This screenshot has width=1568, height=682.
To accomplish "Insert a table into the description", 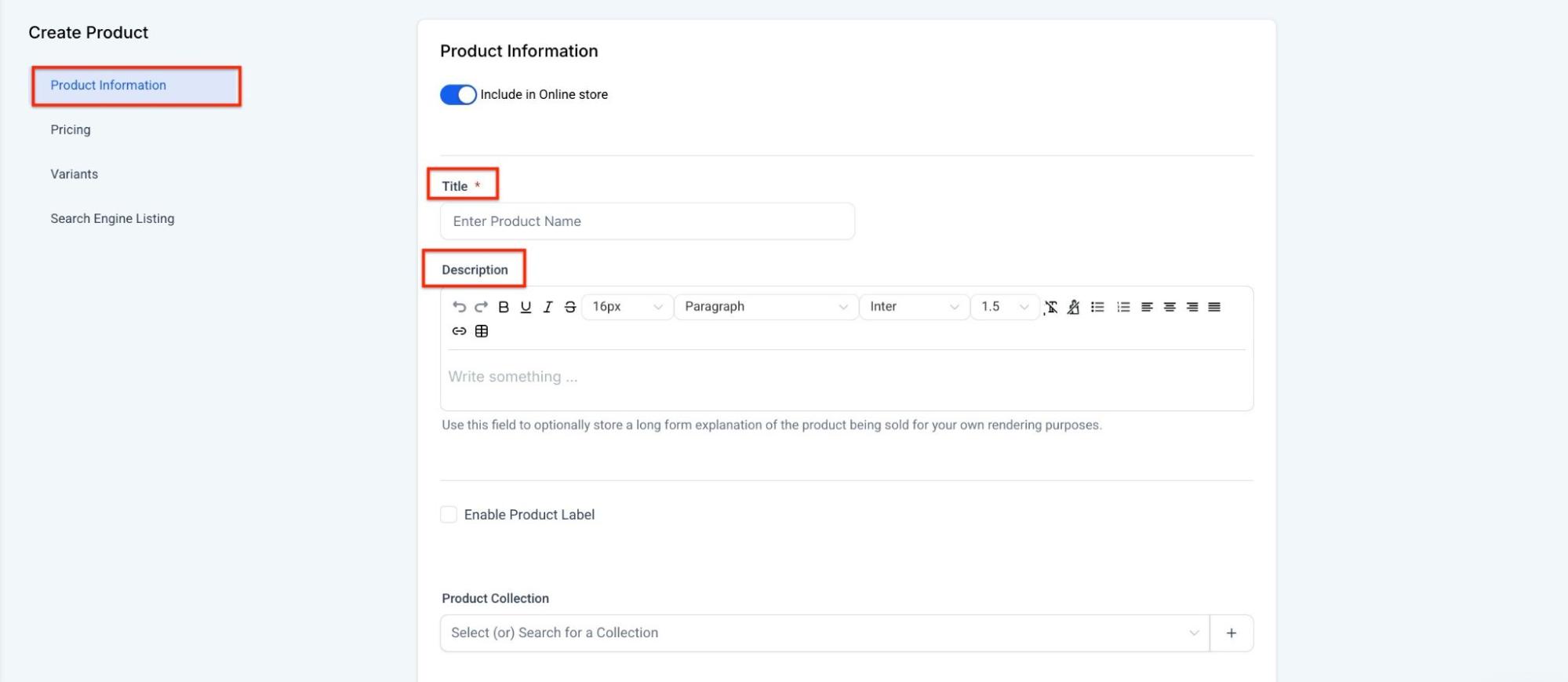I will tap(482, 331).
